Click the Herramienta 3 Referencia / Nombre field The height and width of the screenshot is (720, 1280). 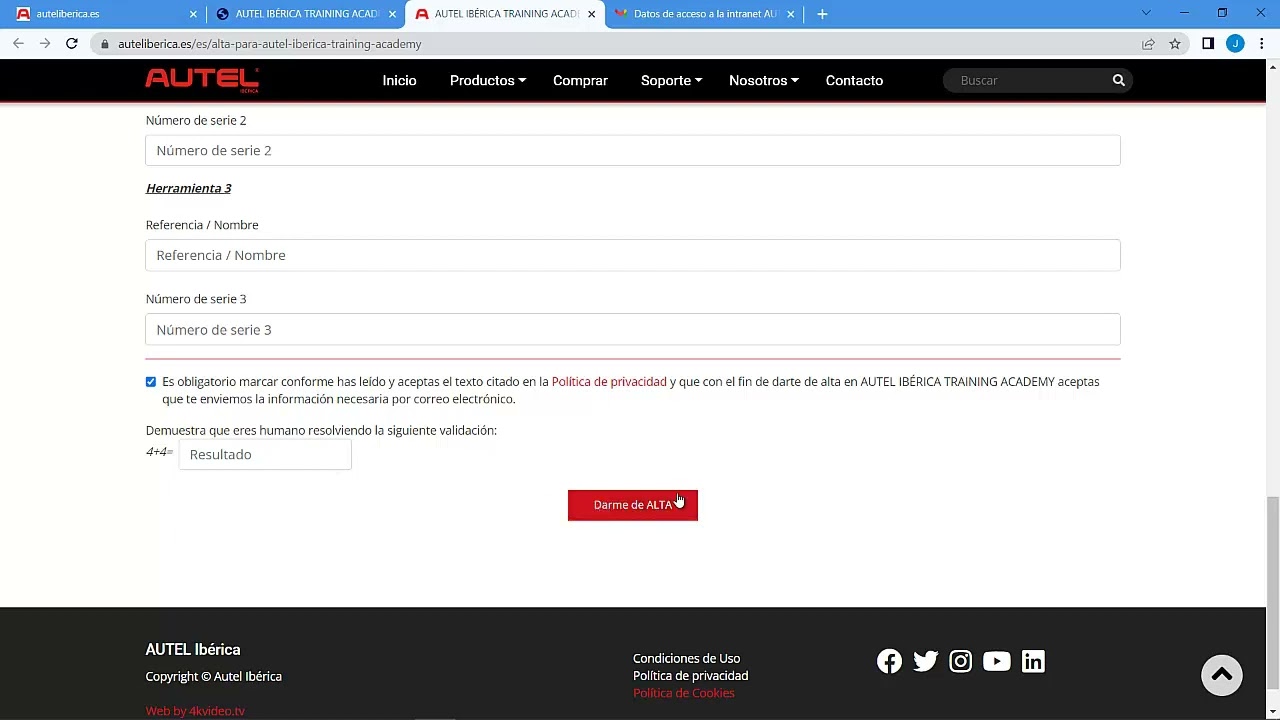(633, 255)
